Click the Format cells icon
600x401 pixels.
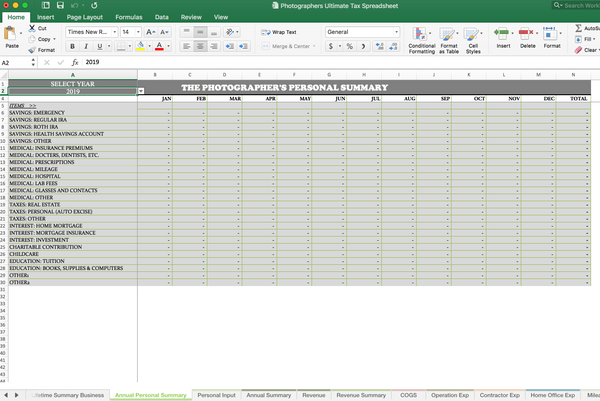click(x=550, y=34)
